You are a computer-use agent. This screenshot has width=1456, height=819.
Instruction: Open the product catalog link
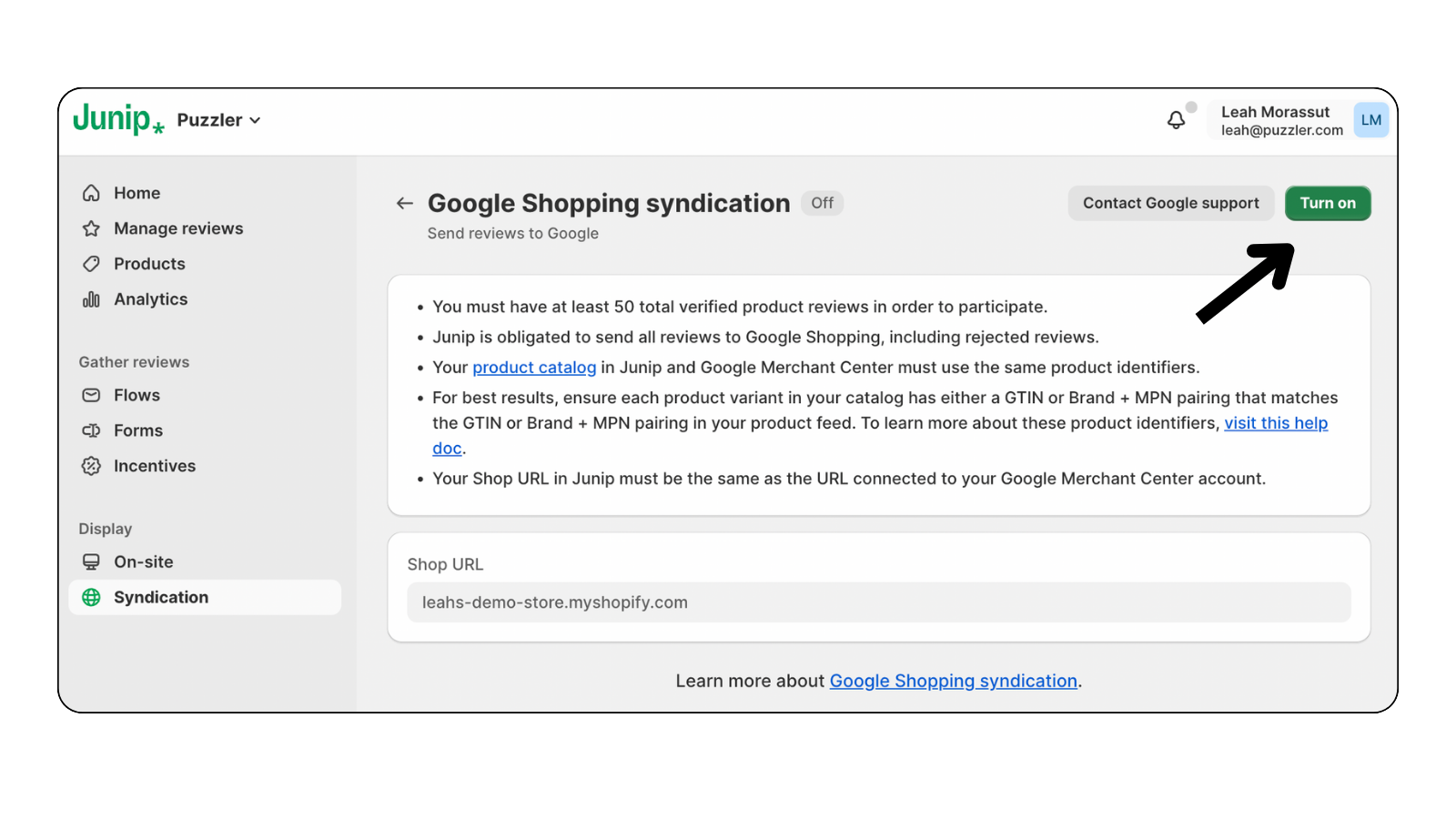click(534, 368)
